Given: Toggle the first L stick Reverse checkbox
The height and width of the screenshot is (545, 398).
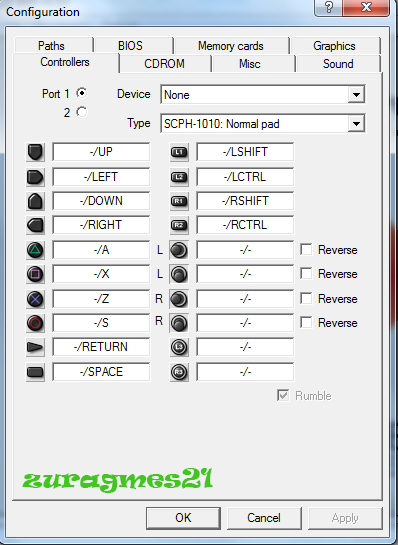Looking at the screenshot, I should pyautogui.click(x=306, y=249).
